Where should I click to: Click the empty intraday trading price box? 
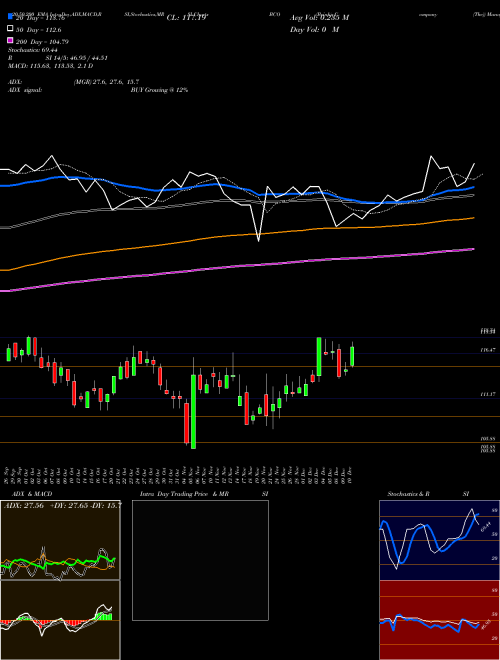(200, 560)
